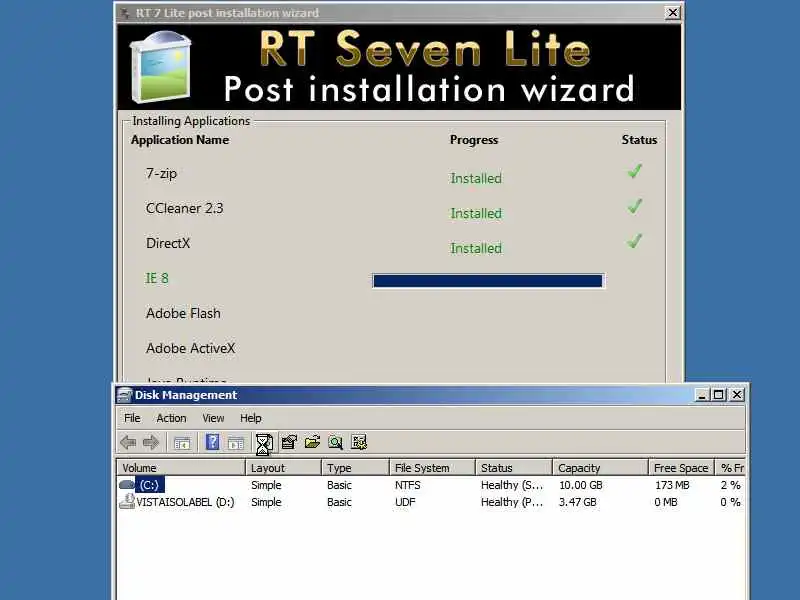Image resolution: width=800 pixels, height=600 pixels.
Task: Click the 7-zip application name
Action: [x=161, y=174]
